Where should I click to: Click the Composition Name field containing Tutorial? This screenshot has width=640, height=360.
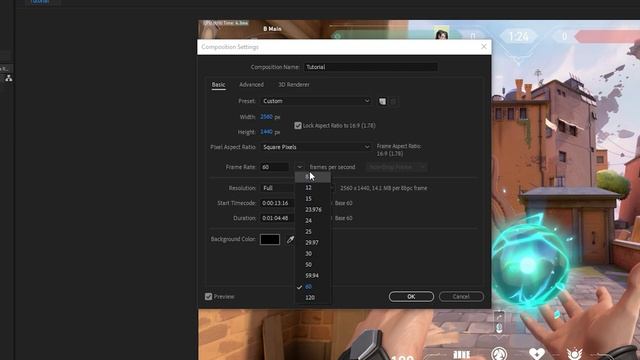(x=371, y=67)
